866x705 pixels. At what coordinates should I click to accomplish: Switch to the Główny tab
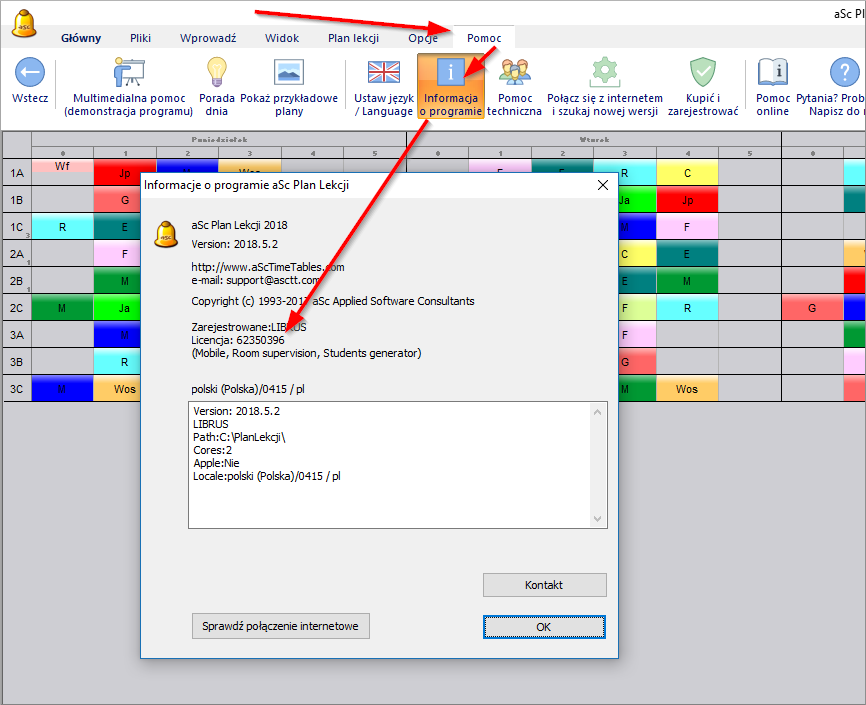point(81,38)
